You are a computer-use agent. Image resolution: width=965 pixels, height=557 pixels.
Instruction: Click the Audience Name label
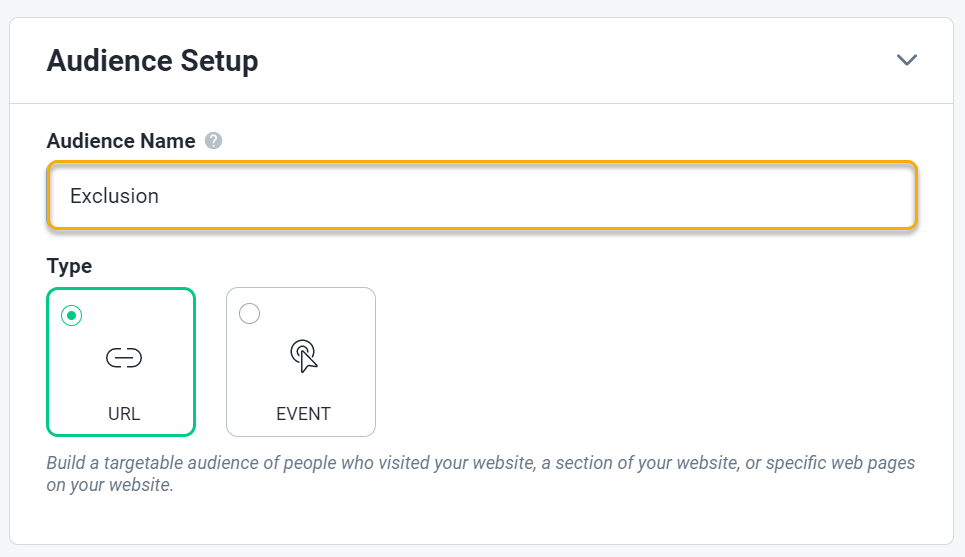(x=121, y=141)
